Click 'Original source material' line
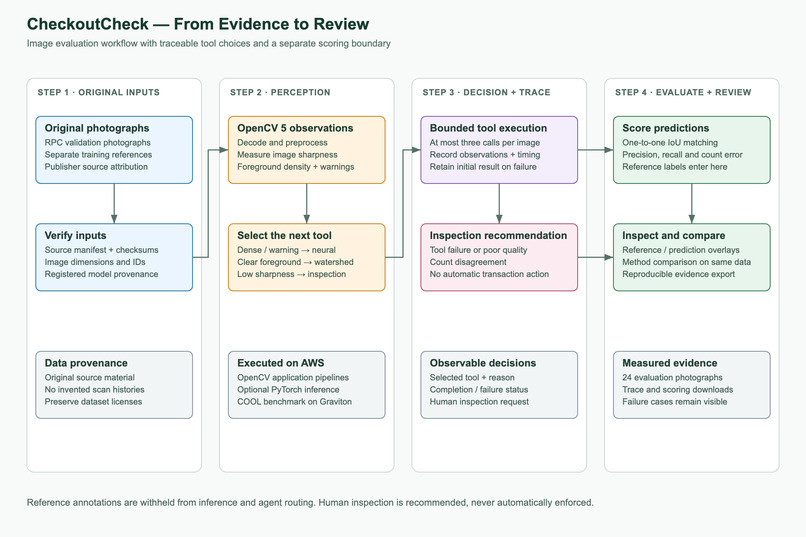The image size is (806, 537). point(89,377)
